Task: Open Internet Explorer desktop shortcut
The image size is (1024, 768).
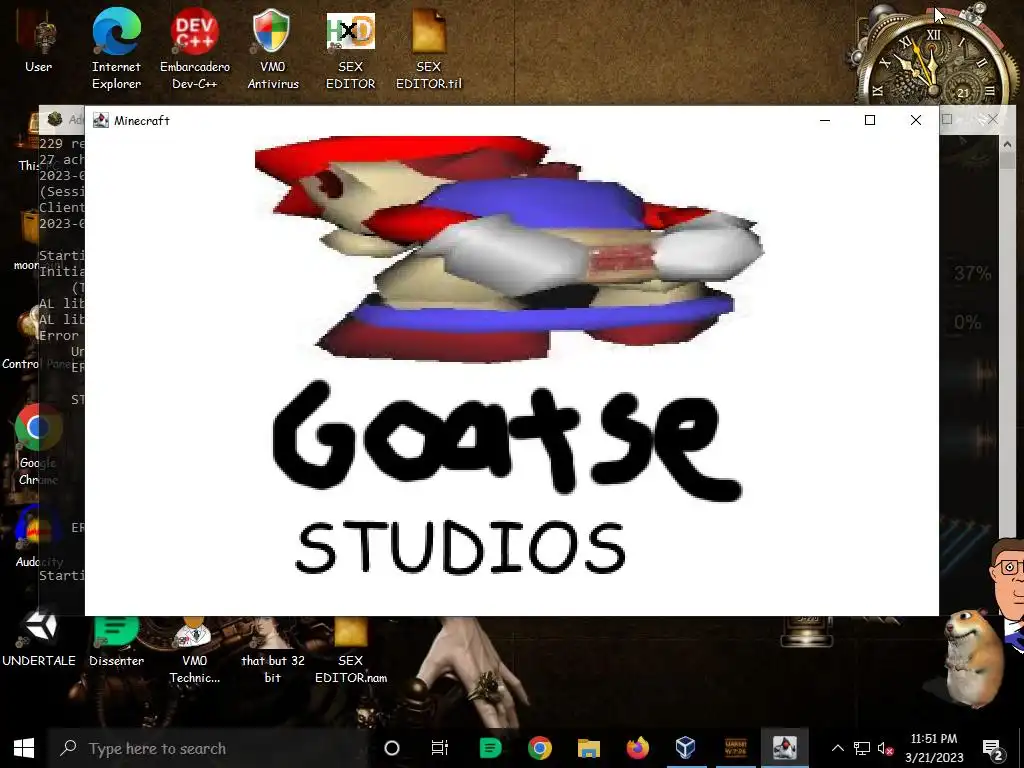Action: click(x=116, y=49)
